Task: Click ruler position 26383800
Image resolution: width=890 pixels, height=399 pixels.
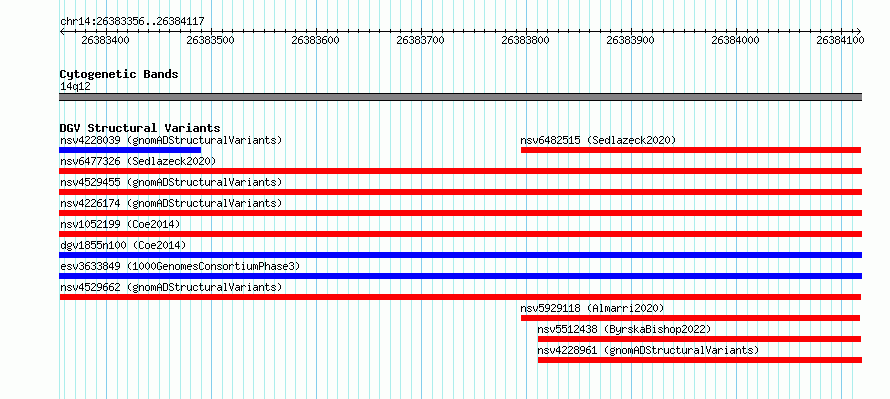Action: (x=526, y=40)
